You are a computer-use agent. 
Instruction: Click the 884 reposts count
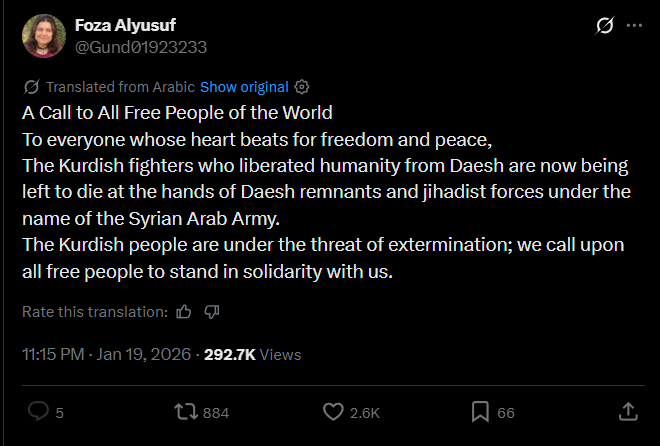pos(216,413)
